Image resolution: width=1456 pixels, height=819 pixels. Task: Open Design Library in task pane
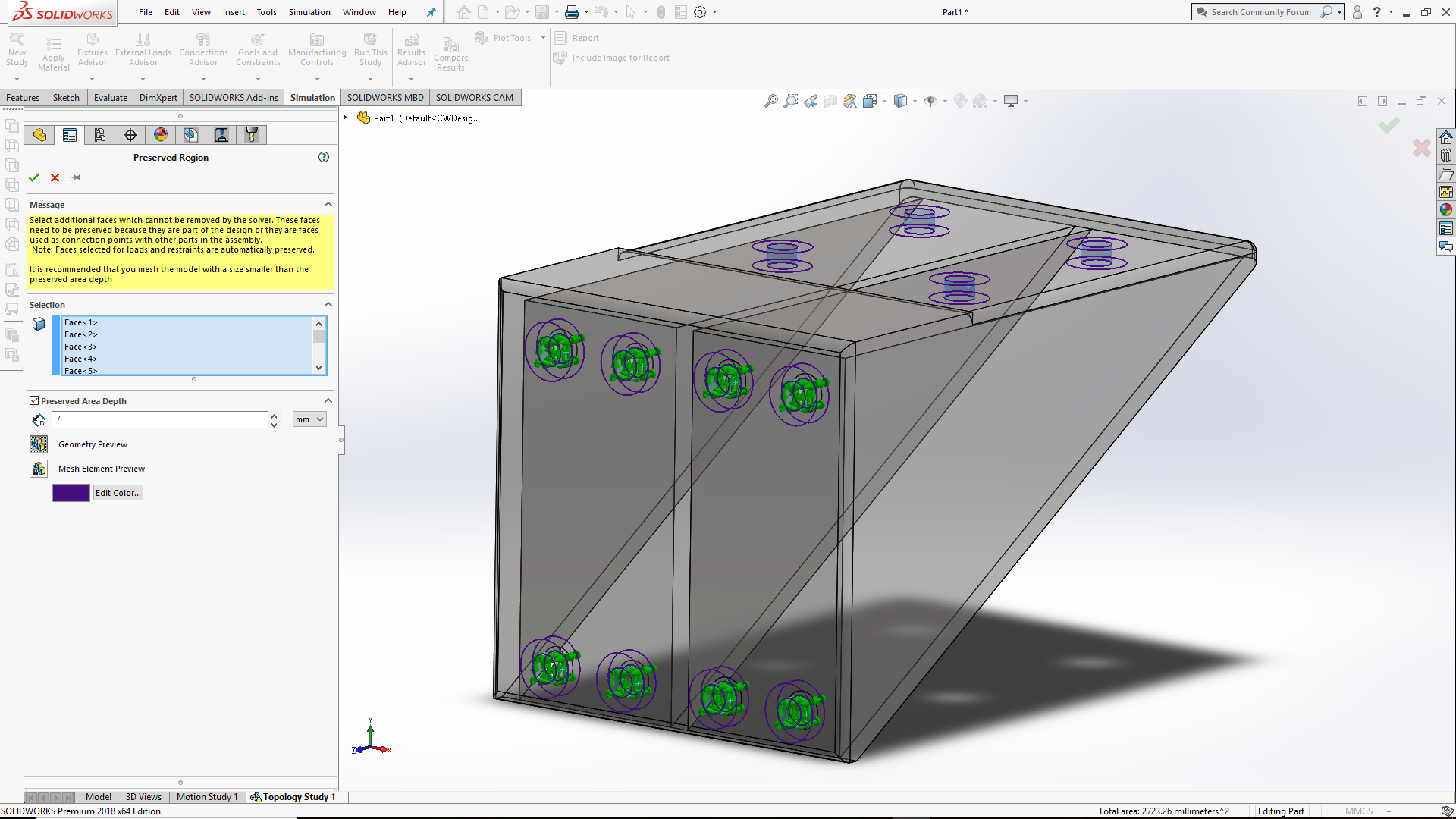1446,155
